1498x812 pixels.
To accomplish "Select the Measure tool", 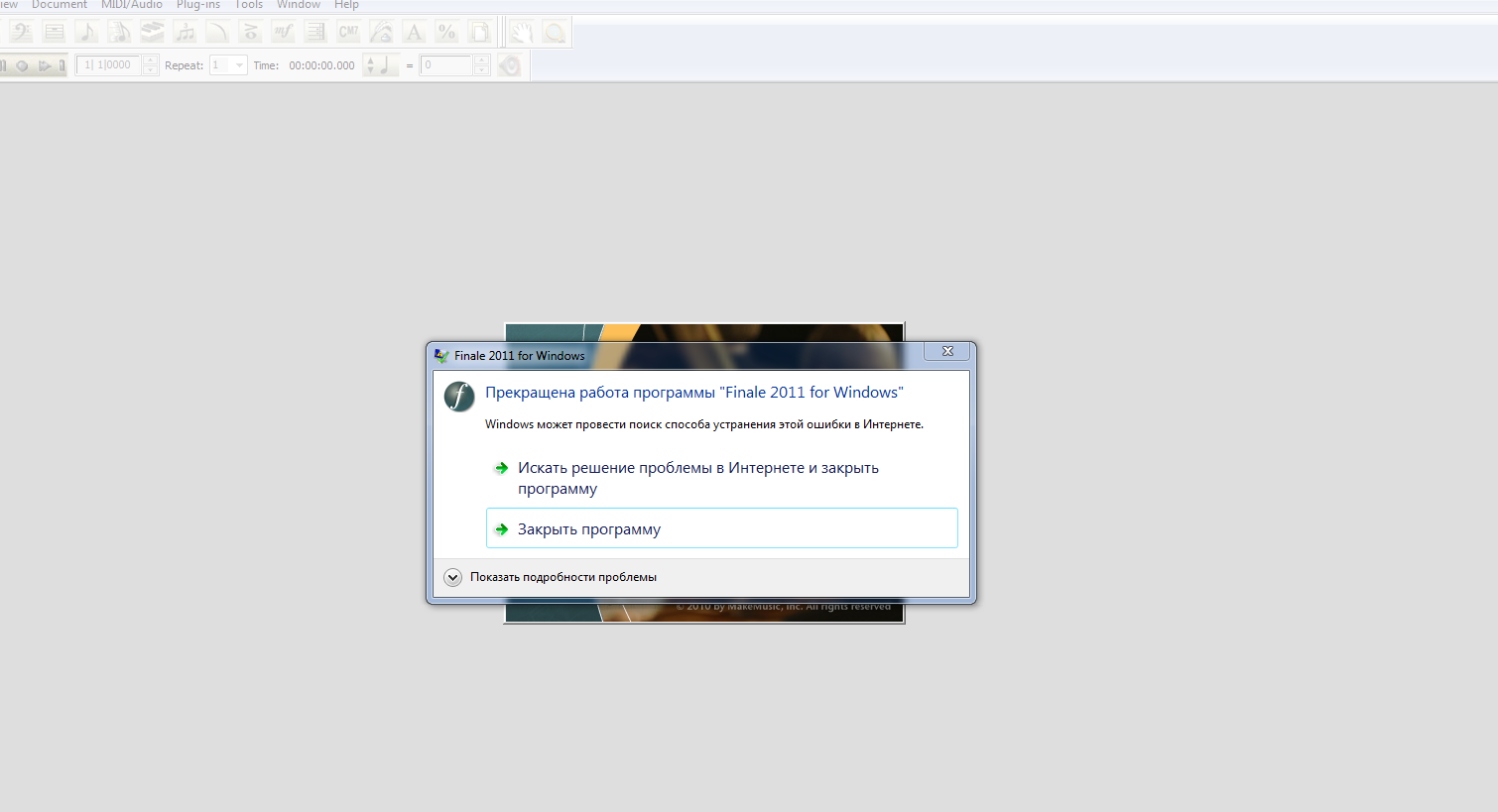I will (x=54, y=33).
